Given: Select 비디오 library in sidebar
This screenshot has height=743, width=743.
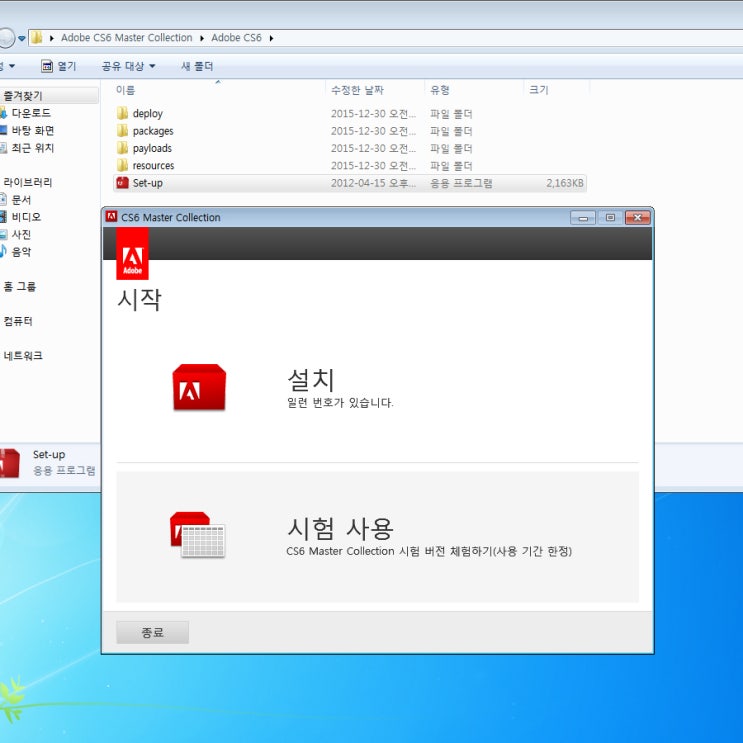Looking at the screenshot, I should (x=26, y=217).
